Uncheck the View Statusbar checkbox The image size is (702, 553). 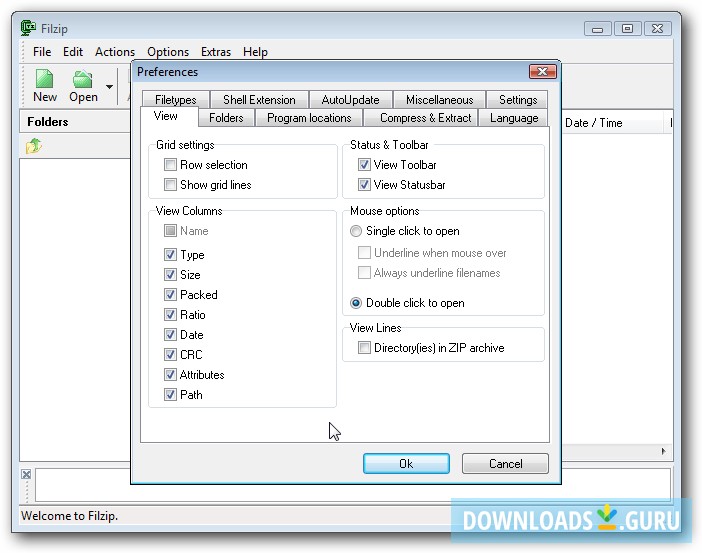[x=364, y=184]
